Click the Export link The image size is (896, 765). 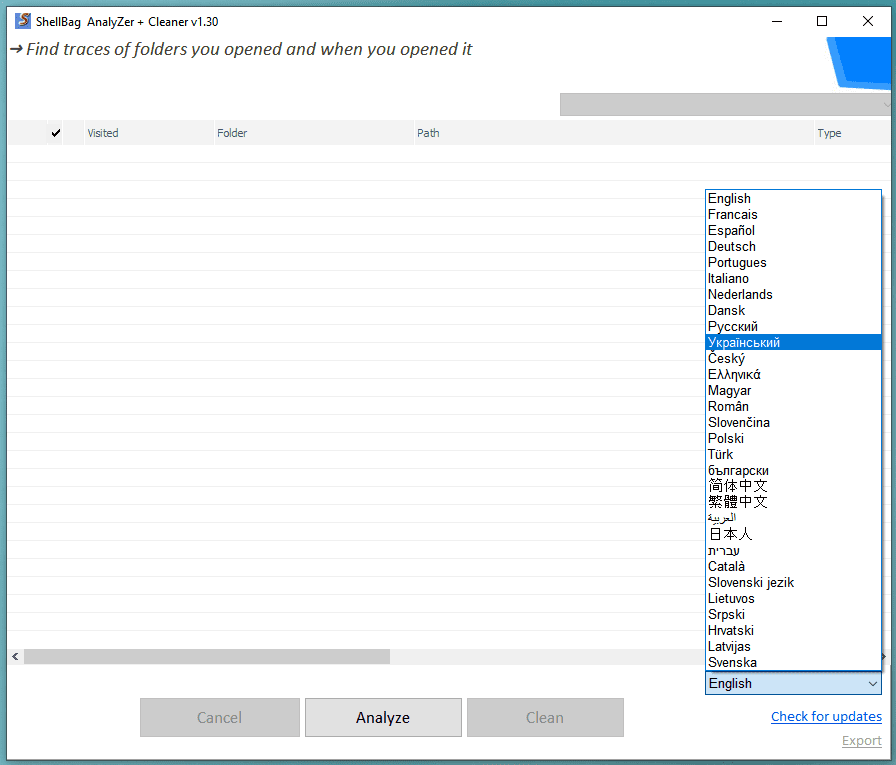click(862, 741)
